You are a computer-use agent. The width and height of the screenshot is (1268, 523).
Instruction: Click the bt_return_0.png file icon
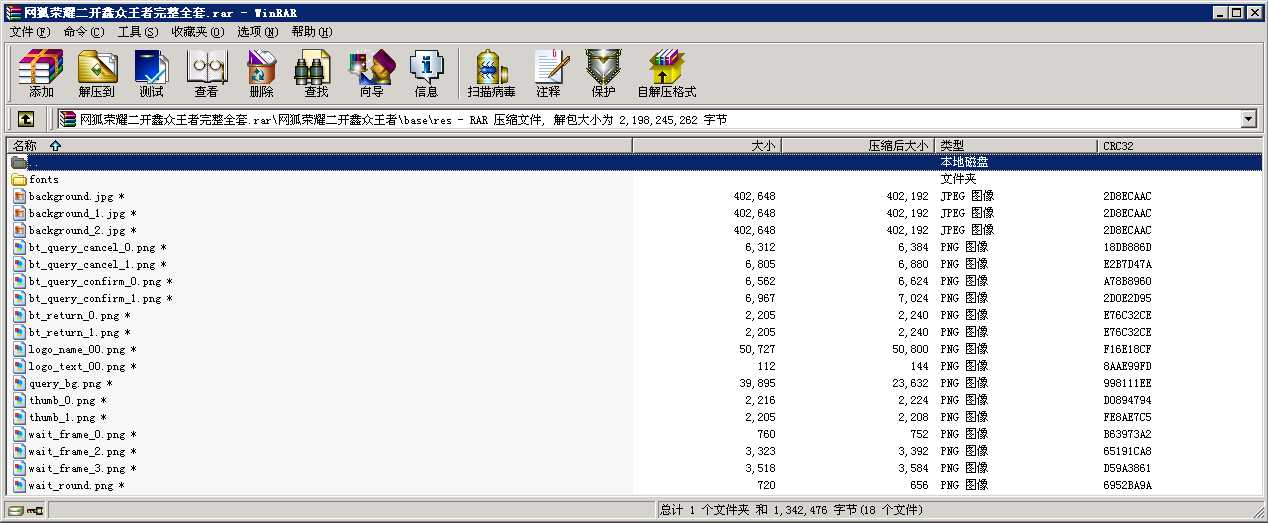click(19, 315)
